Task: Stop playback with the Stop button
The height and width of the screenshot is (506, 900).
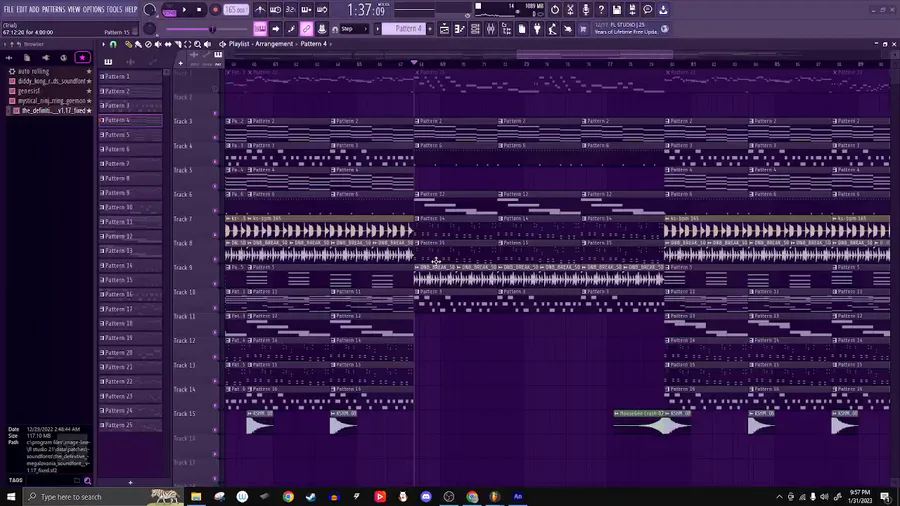Action: pos(199,10)
